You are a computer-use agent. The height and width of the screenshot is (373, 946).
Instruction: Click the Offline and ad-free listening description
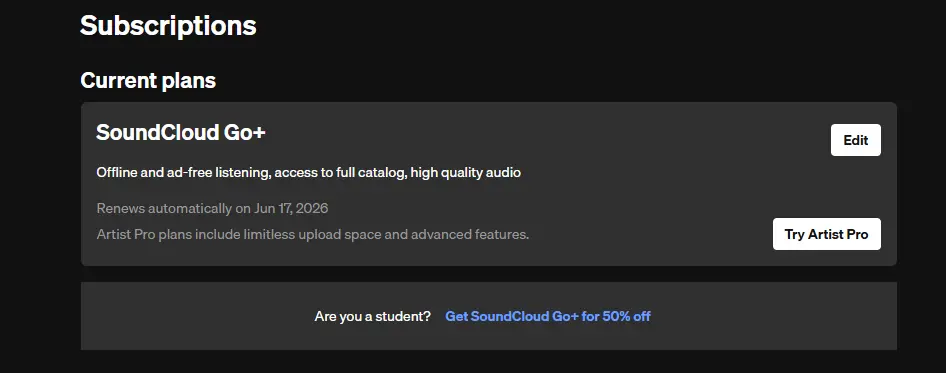point(308,173)
